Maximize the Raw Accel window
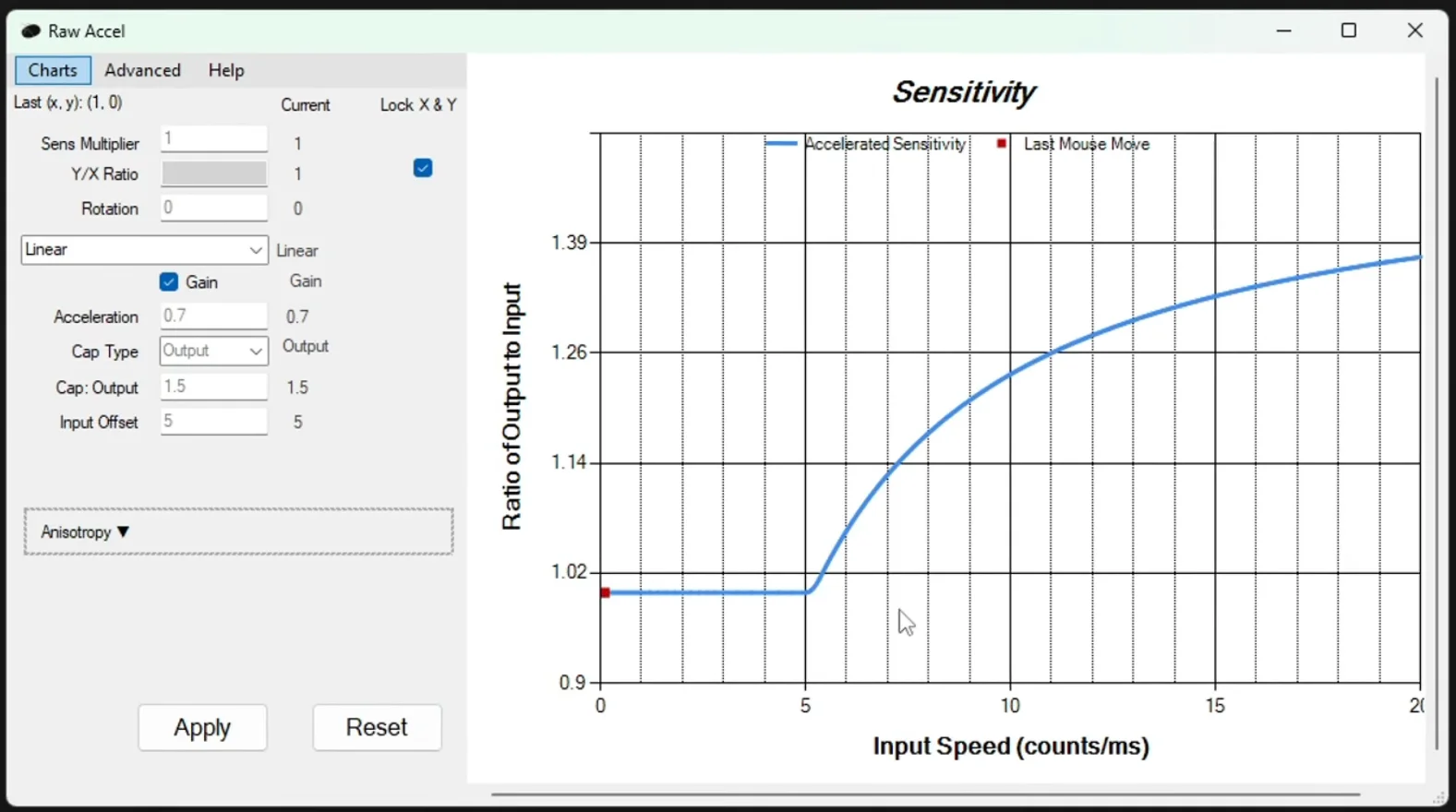The height and width of the screenshot is (812, 1456). [1349, 30]
